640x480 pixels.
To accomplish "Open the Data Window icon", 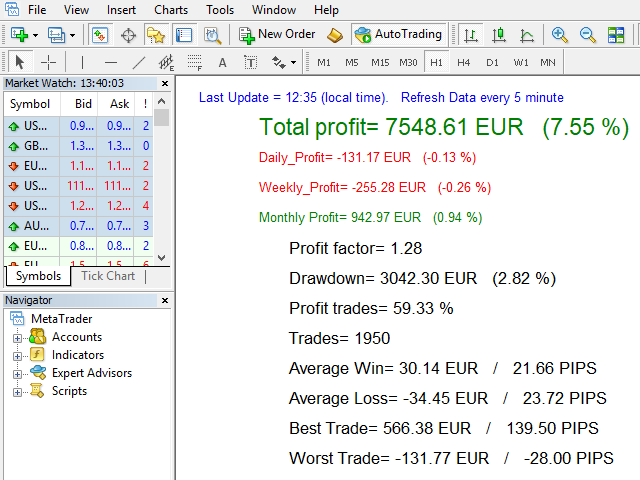I will pos(128,35).
